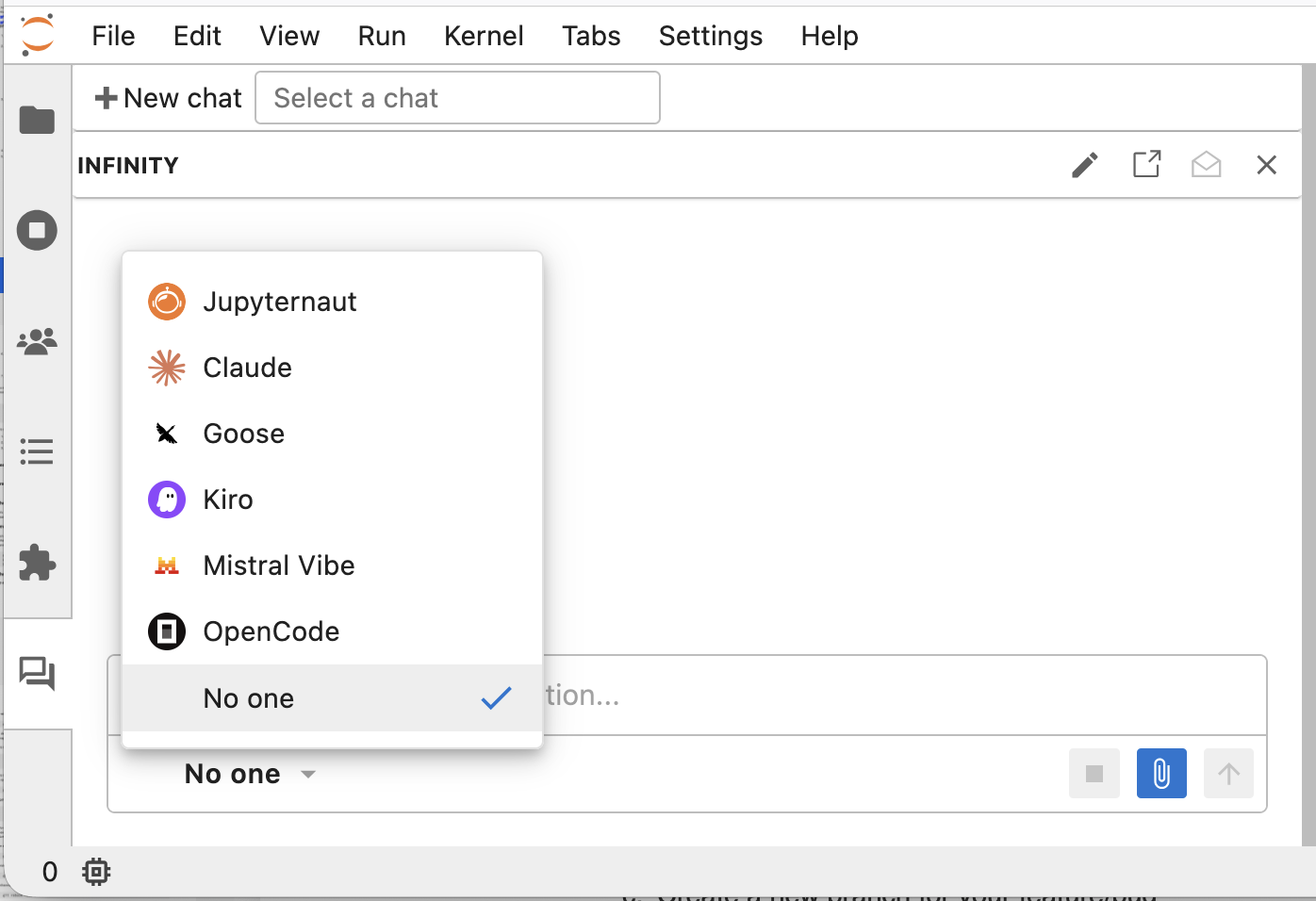Open the Help menu

830,36
